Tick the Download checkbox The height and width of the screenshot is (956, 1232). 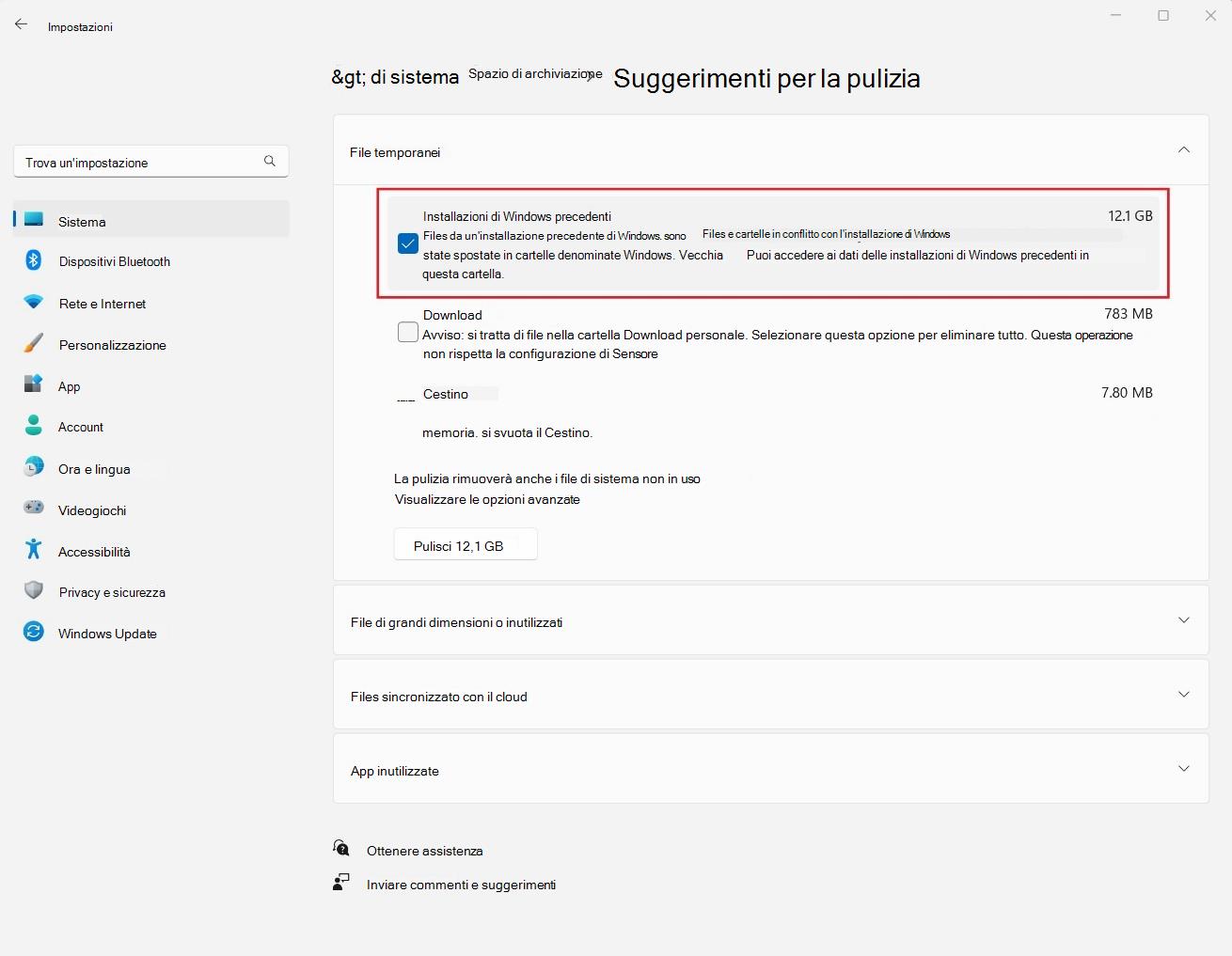pyautogui.click(x=408, y=333)
